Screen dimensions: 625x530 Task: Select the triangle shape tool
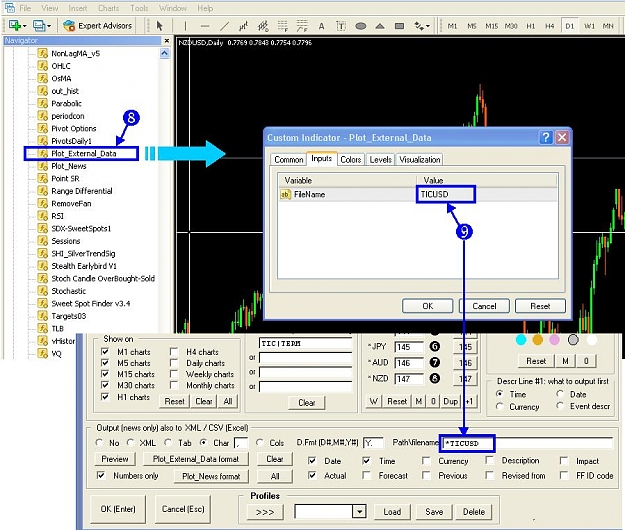(380, 26)
